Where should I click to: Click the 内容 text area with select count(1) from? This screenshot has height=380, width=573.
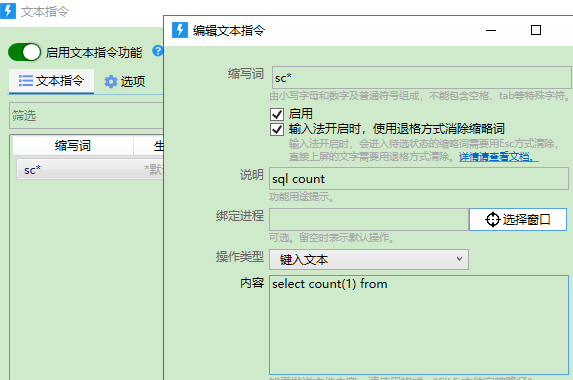tap(419, 324)
